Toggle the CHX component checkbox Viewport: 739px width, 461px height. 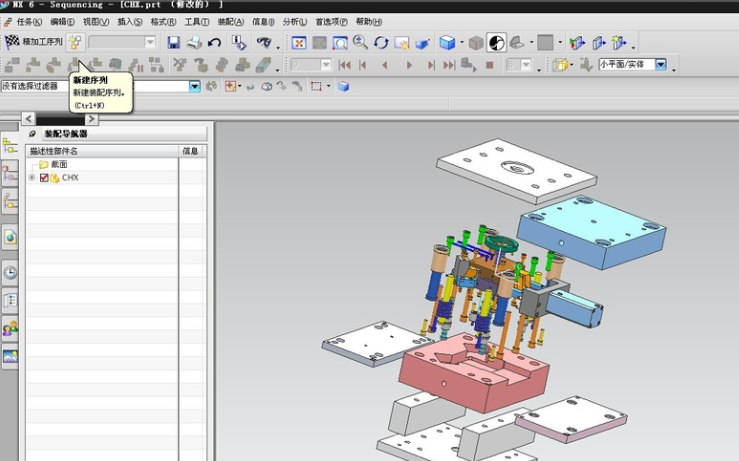click(44, 178)
